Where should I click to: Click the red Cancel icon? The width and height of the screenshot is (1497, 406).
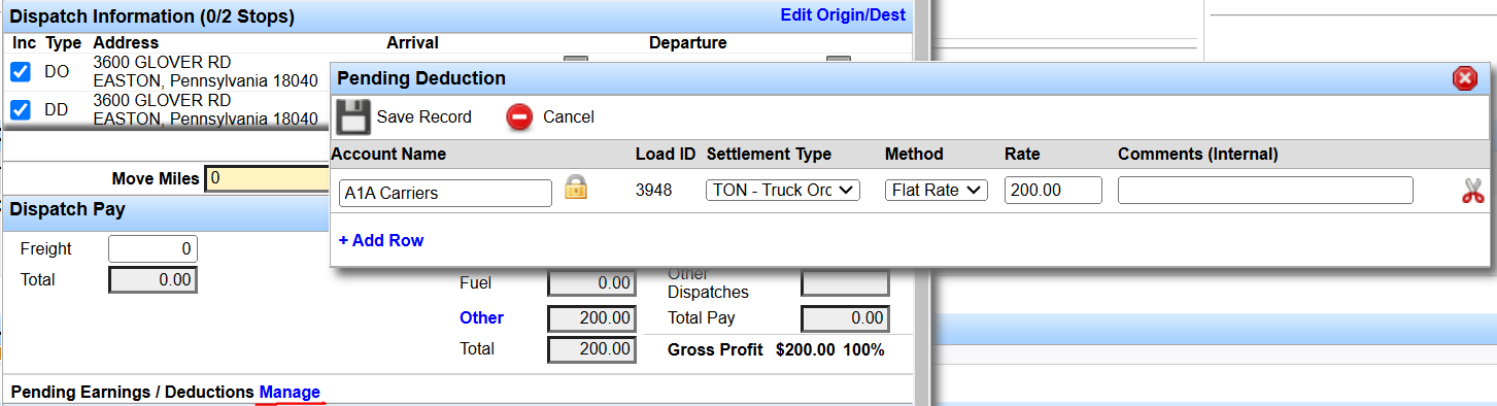[x=519, y=117]
